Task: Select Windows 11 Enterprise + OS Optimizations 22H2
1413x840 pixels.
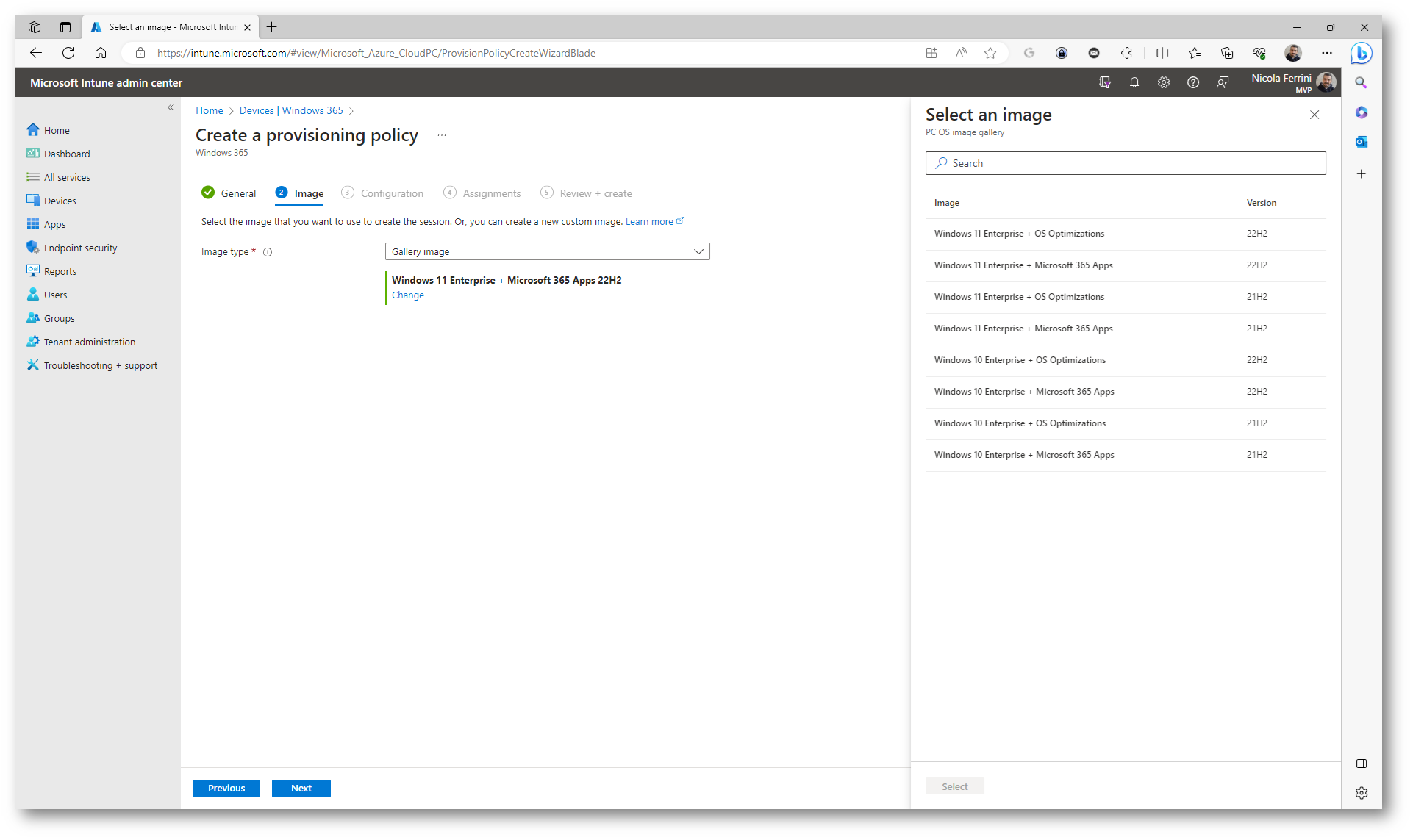Action: point(1126,234)
